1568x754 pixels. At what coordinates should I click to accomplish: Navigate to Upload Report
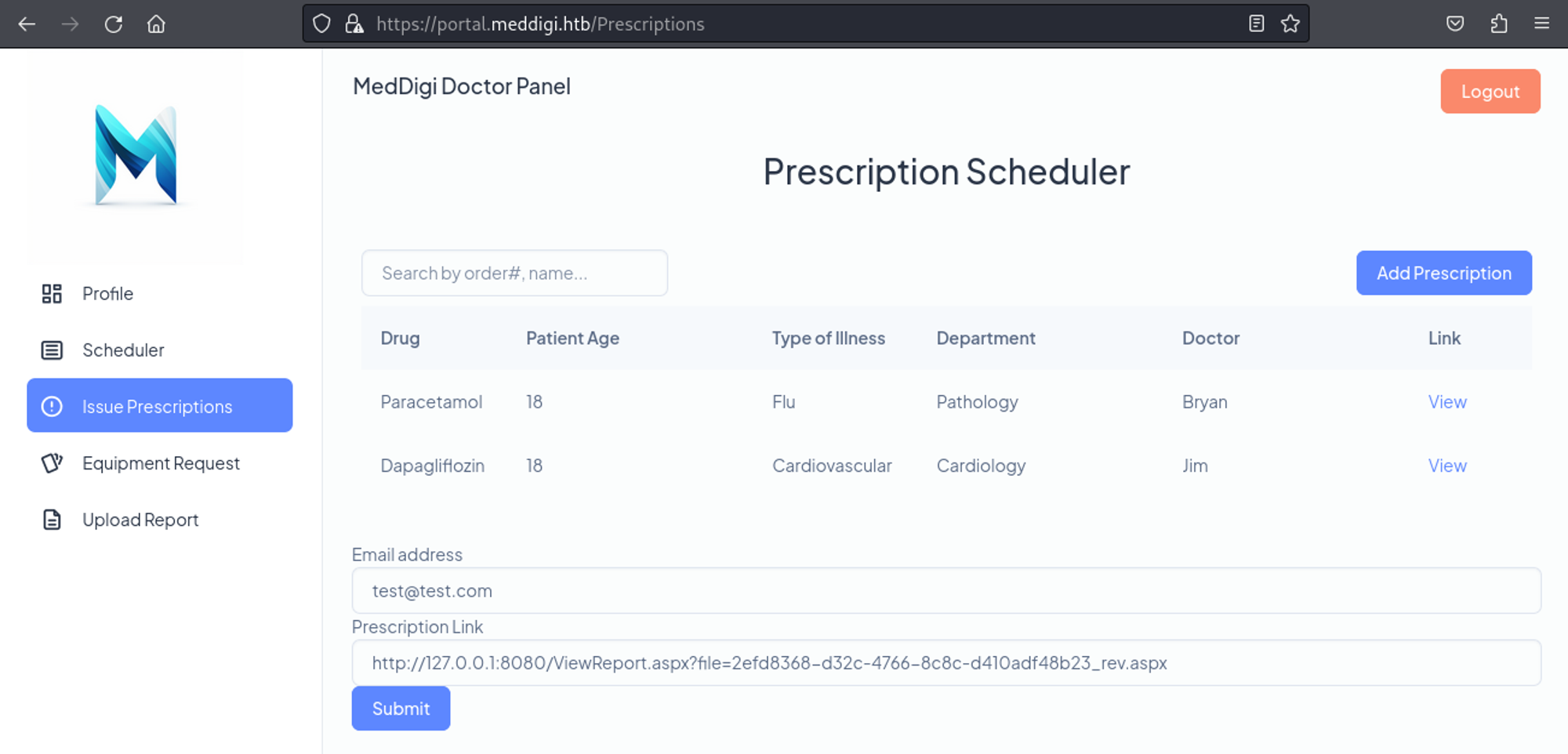click(x=140, y=520)
